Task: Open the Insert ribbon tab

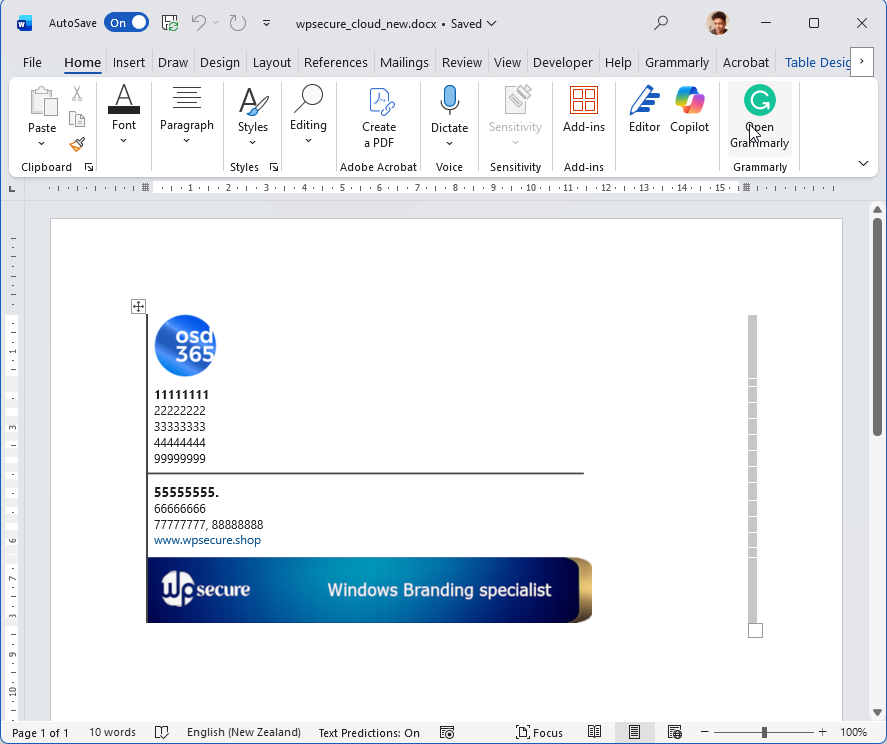Action: 129,62
